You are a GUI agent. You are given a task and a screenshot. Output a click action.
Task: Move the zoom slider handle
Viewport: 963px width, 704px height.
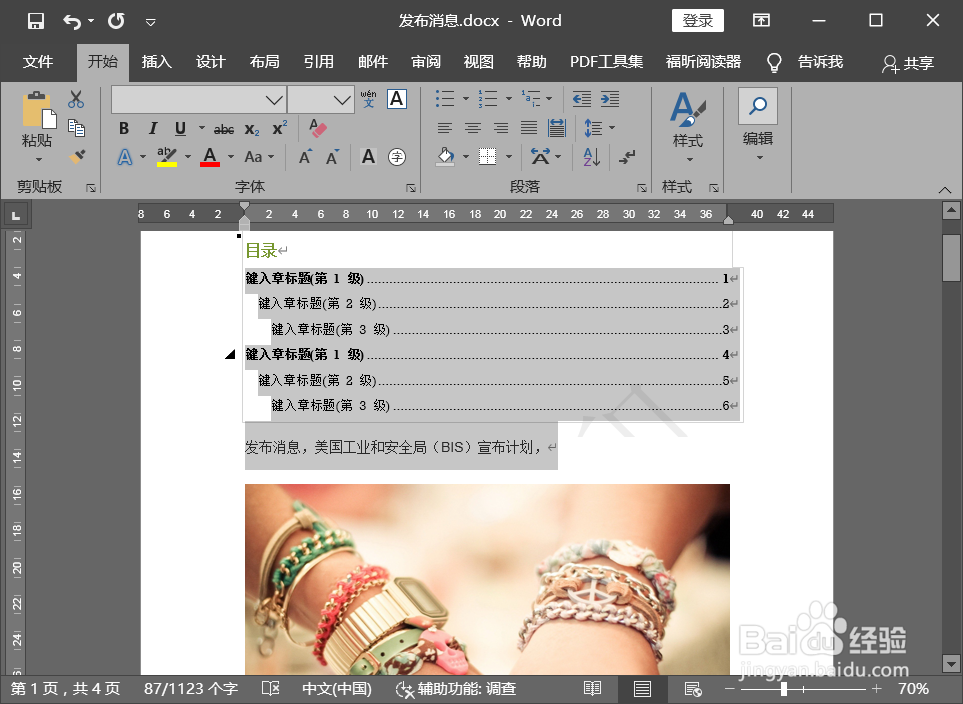coord(784,689)
